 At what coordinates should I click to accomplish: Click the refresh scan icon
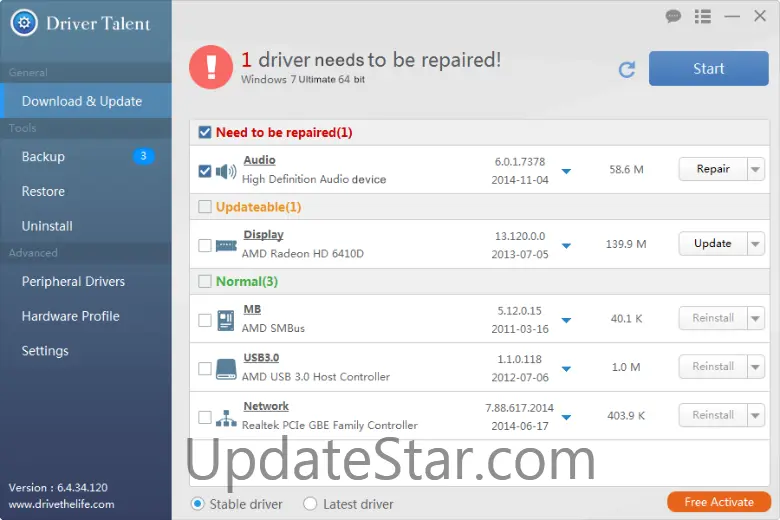[x=627, y=69]
